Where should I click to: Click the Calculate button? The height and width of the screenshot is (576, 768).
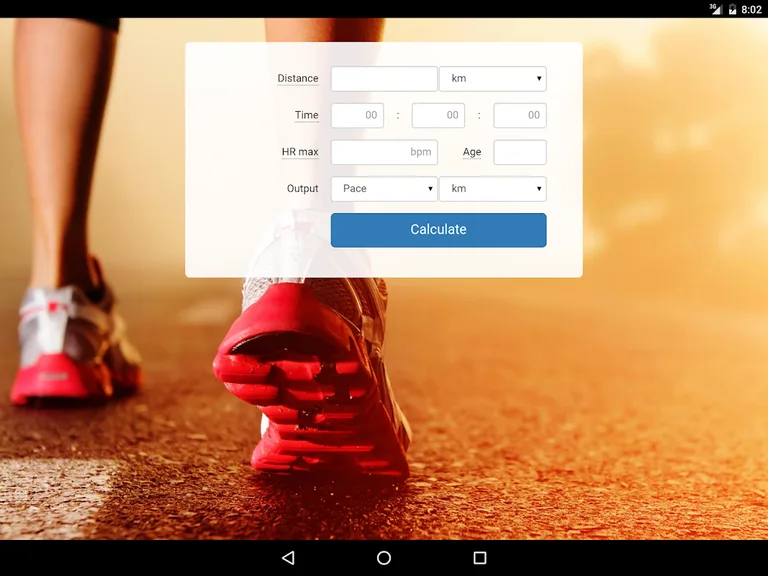438,230
